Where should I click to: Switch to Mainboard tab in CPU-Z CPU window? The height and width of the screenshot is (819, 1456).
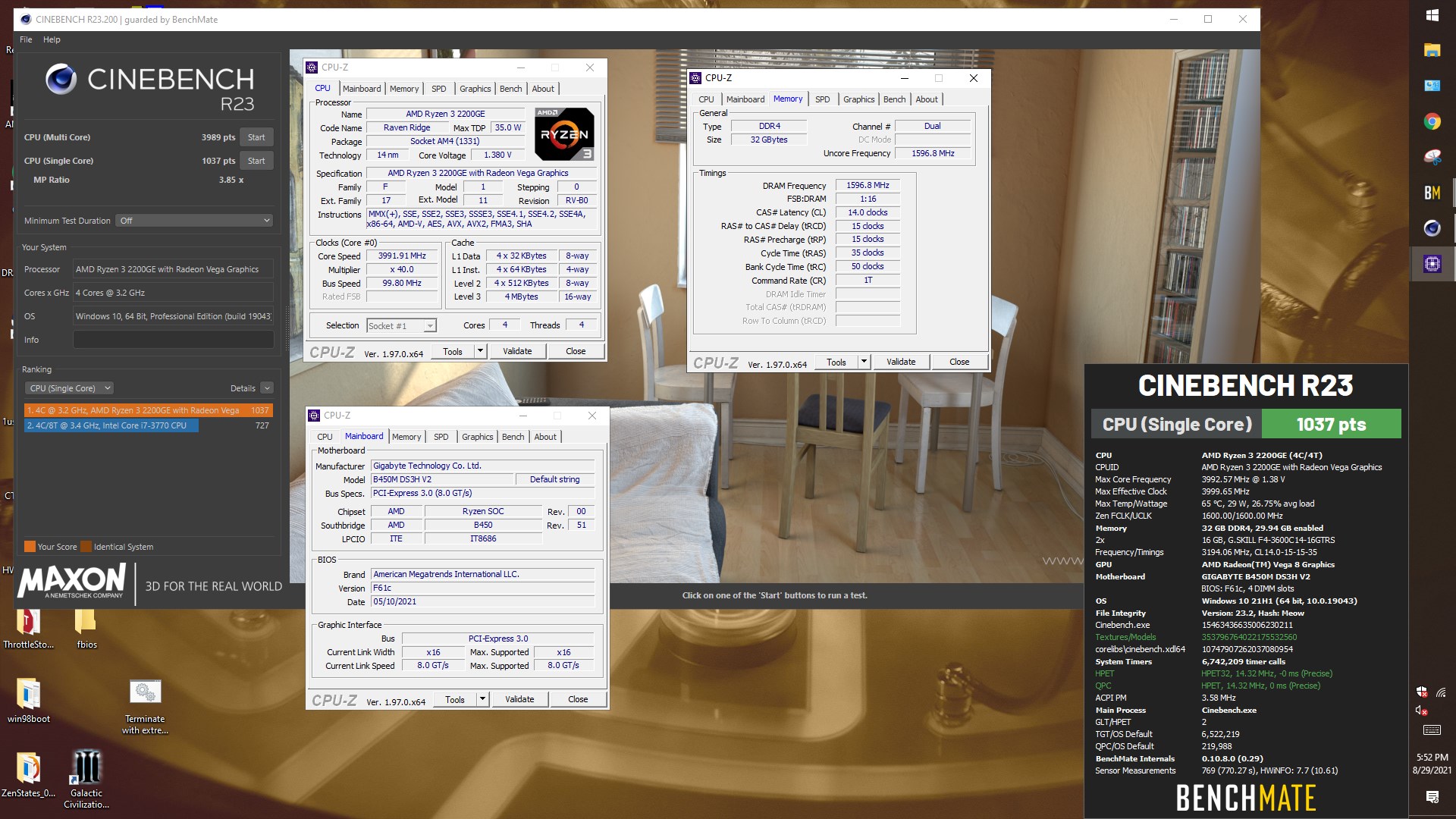coord(362,89)
